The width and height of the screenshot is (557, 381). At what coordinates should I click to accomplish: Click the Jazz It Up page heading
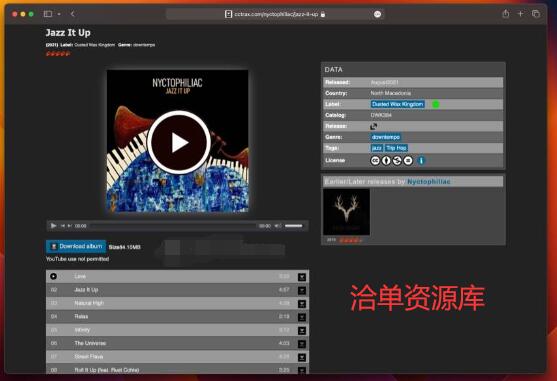click(68, 33)
